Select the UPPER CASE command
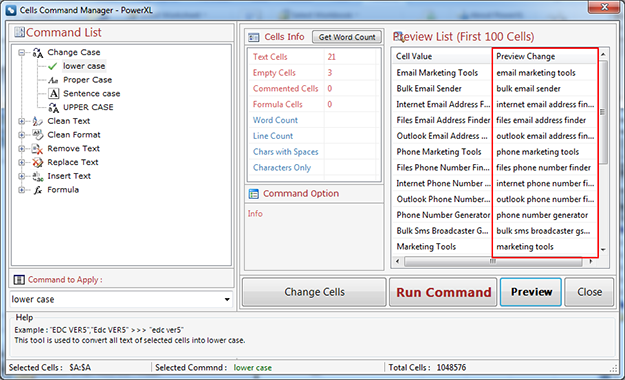This screenshot has height=380, width=625. click(x=88, y=107)
